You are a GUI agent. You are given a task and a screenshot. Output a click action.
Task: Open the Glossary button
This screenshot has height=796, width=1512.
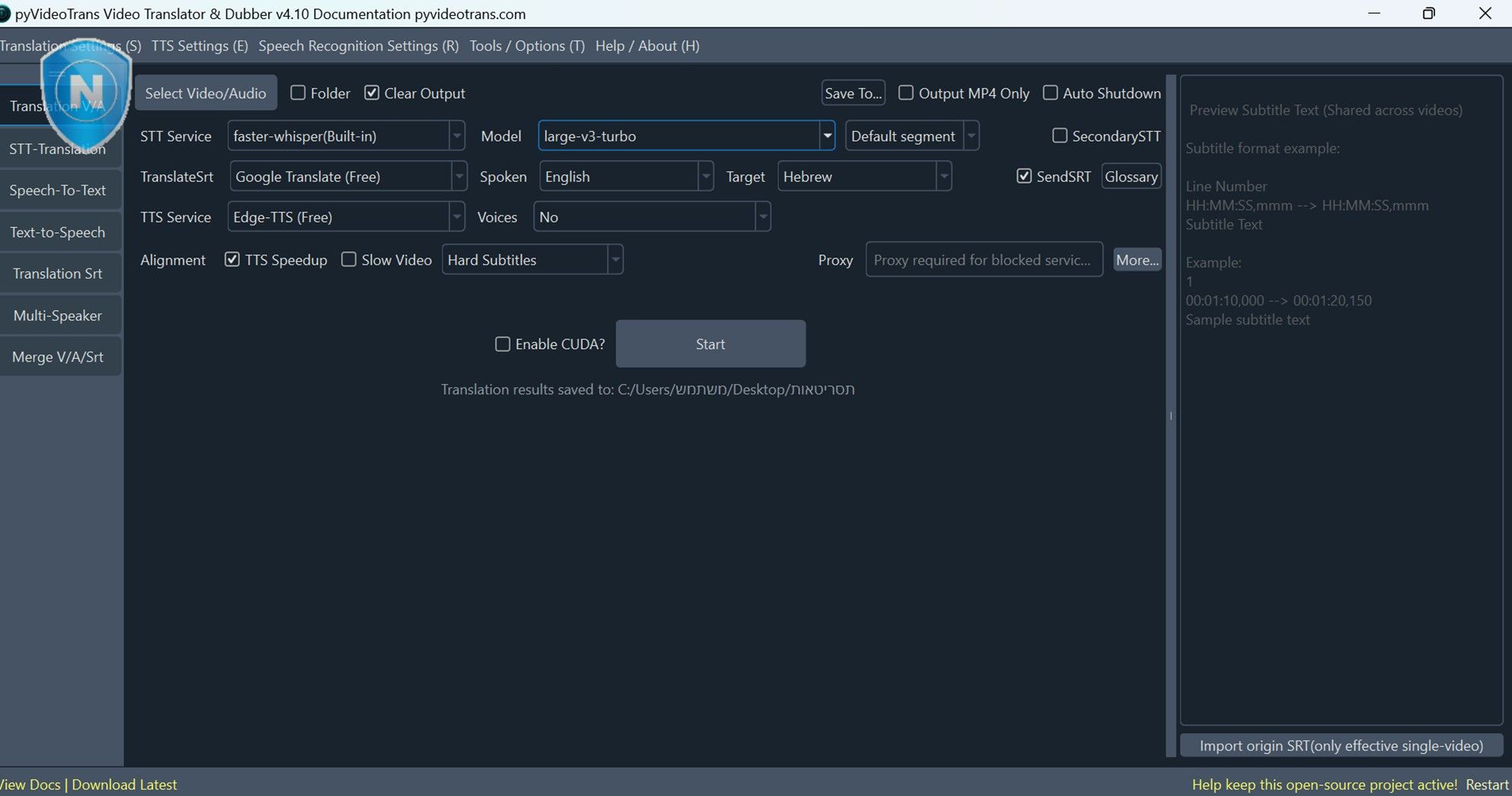[1132, 177]
